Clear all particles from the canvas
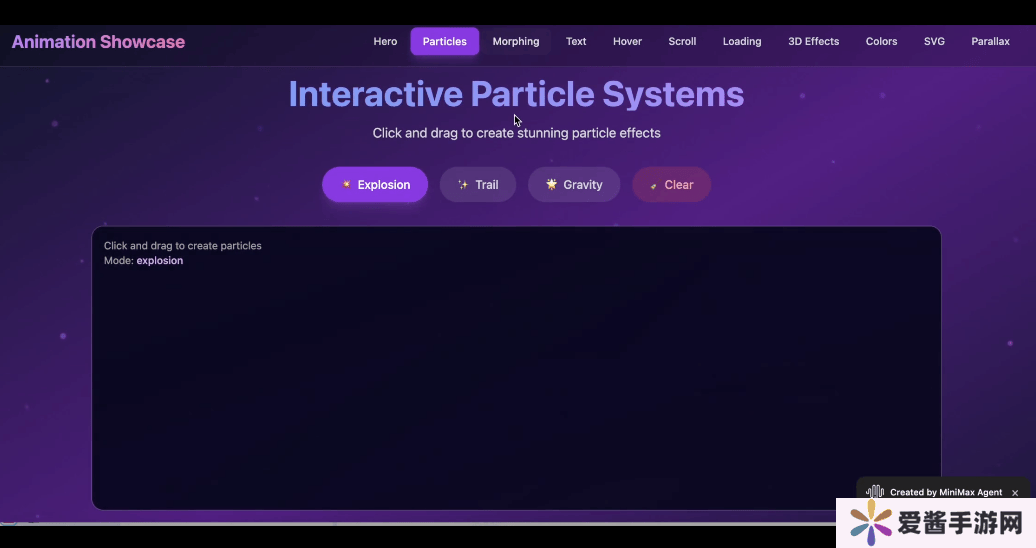 671,185
